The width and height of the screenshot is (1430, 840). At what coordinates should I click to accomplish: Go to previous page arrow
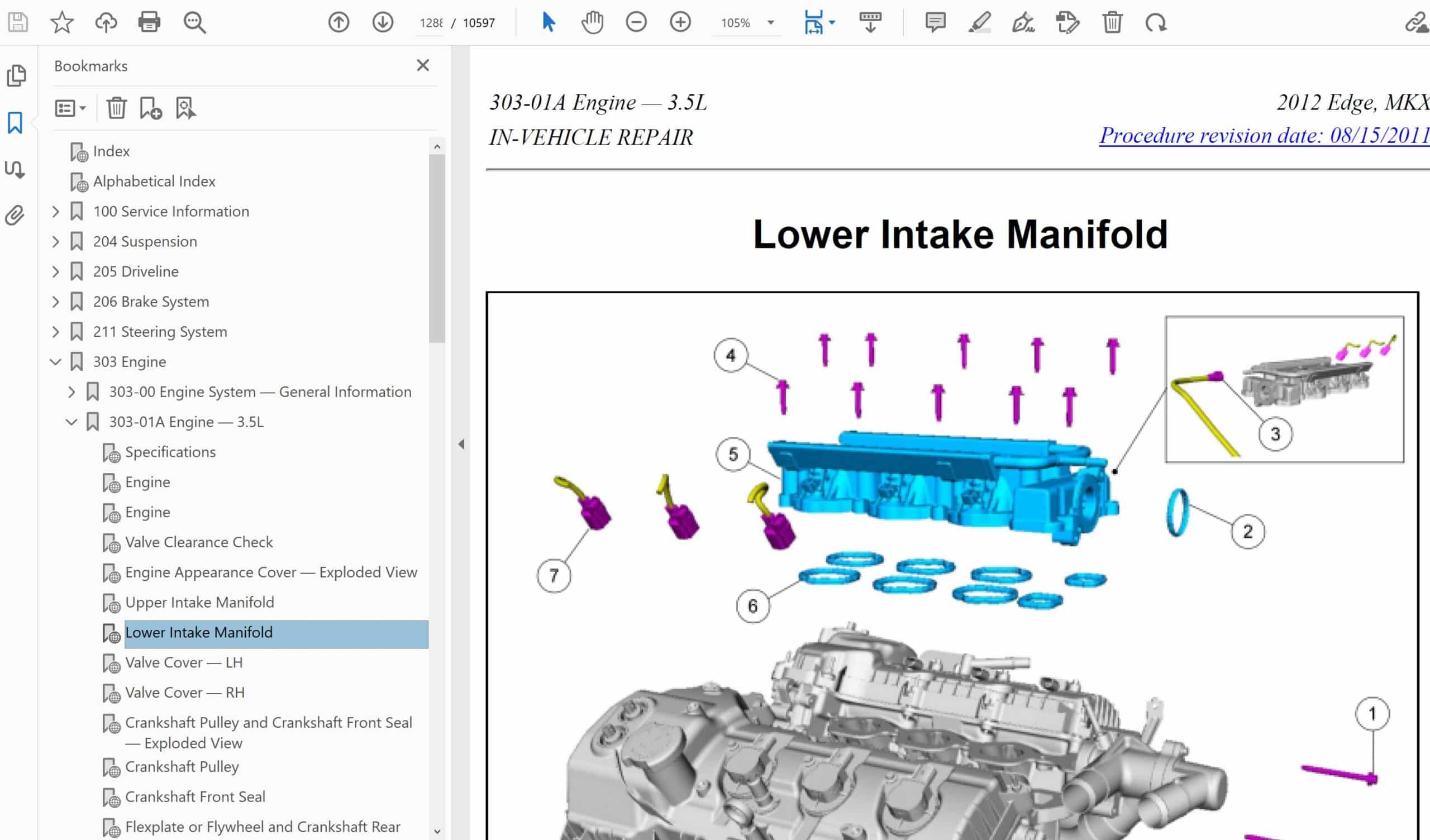click(339, 22)
